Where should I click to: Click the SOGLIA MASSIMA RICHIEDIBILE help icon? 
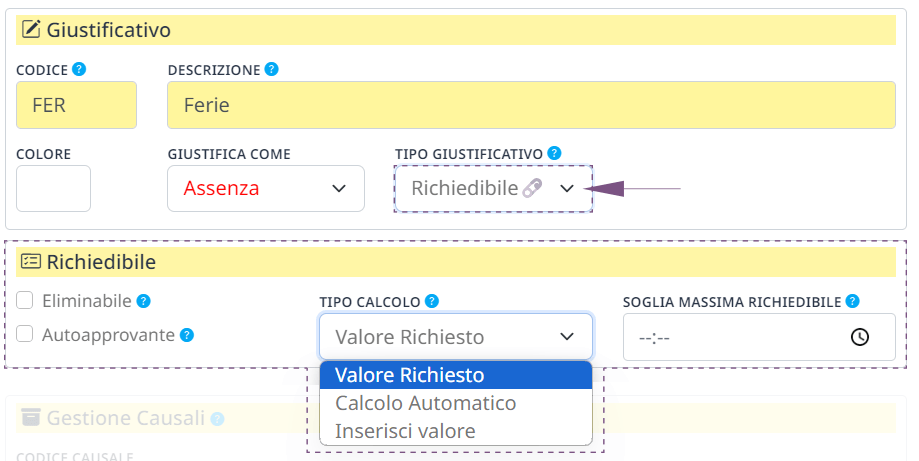tap(853, 301)
